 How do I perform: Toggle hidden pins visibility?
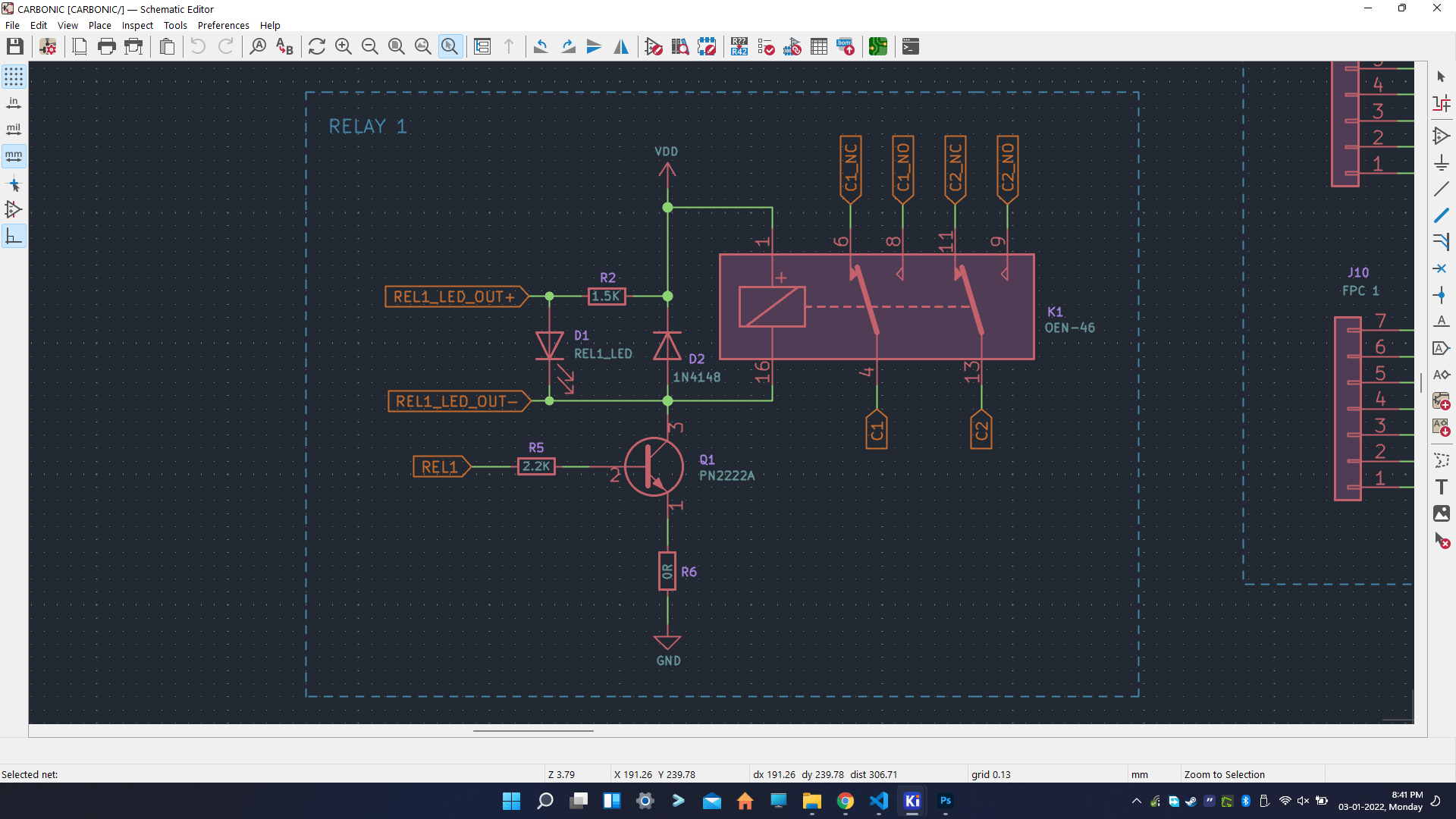[14, 210]
